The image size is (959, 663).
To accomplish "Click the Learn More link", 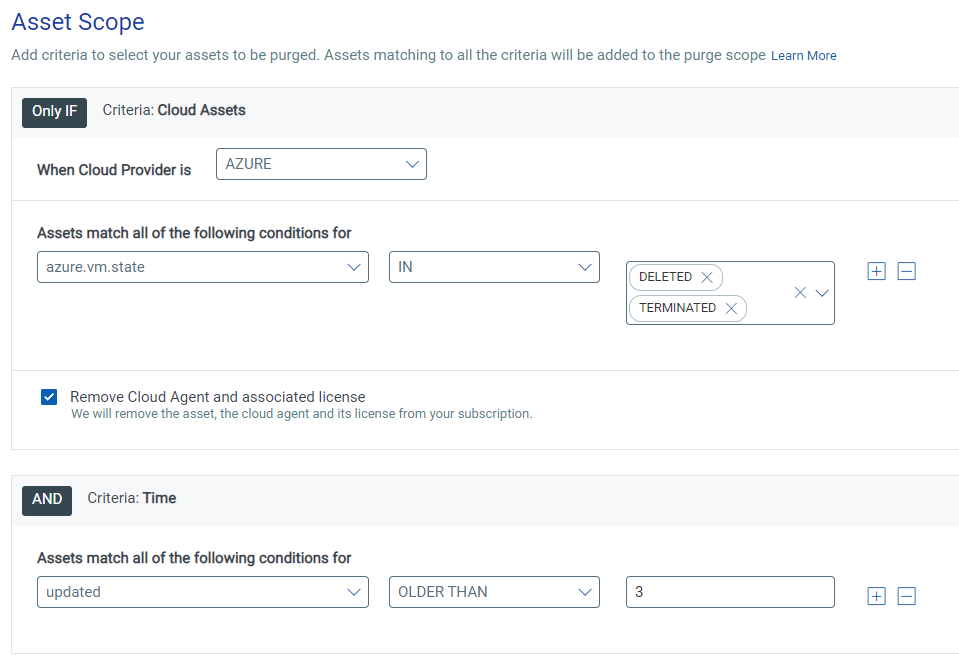I will 804,56.
